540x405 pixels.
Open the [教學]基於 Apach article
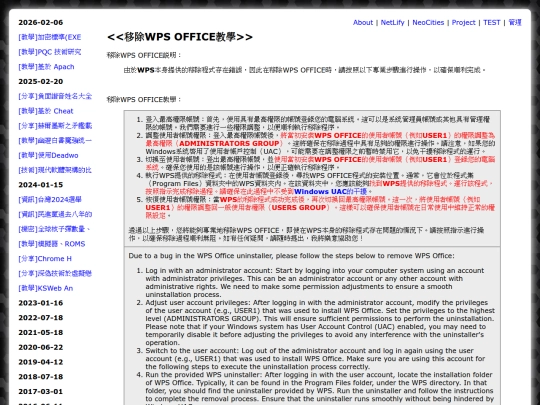pos(46,67)
